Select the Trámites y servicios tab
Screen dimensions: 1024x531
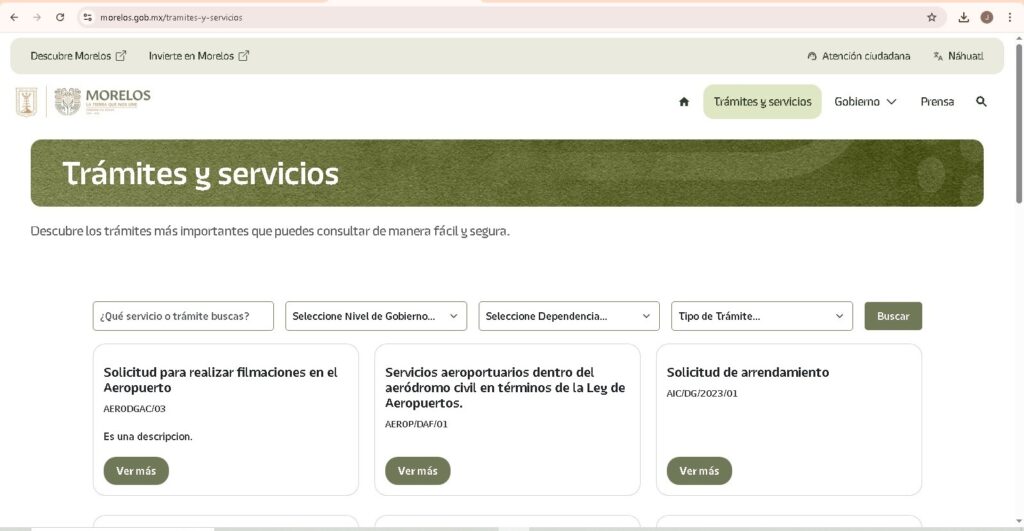(762, 102)
